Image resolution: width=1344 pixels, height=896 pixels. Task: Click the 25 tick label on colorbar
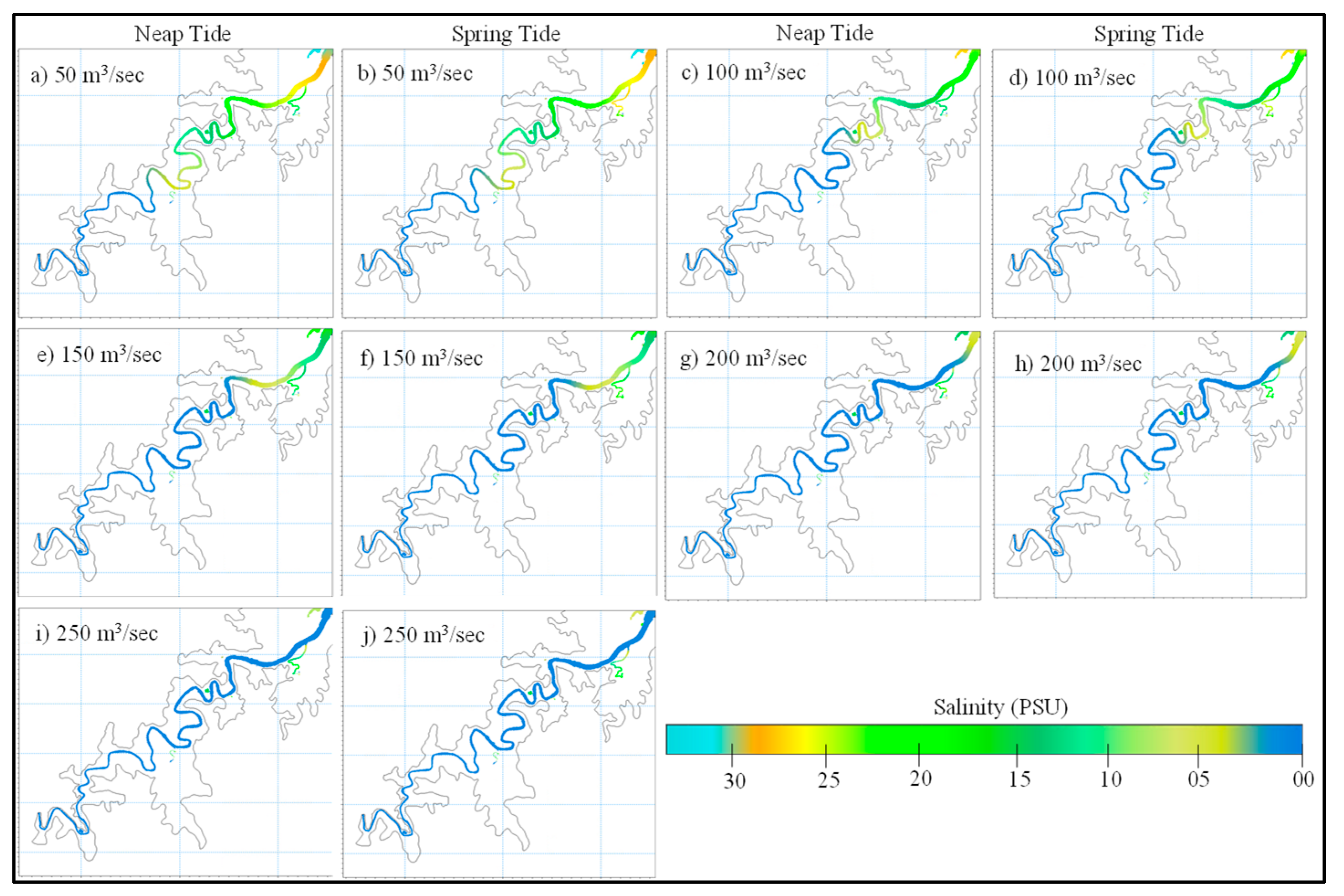pos(828,780)
